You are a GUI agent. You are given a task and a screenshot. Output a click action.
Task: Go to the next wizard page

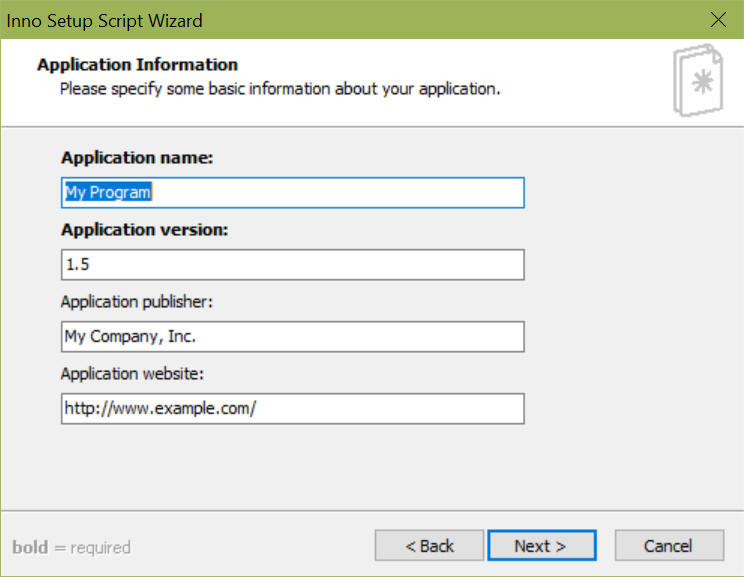point(542,546)
